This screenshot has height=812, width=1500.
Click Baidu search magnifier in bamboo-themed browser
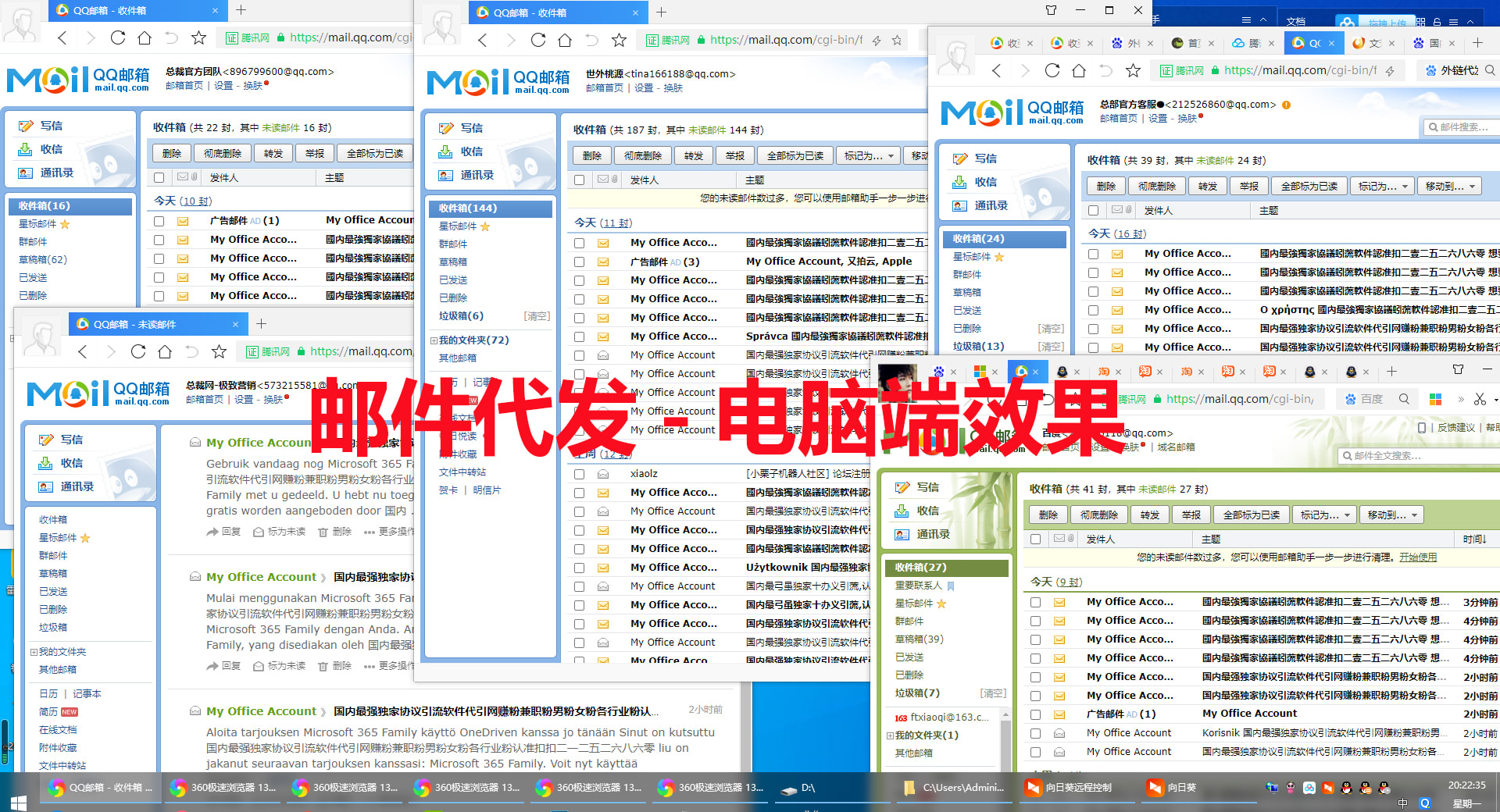1404,399
